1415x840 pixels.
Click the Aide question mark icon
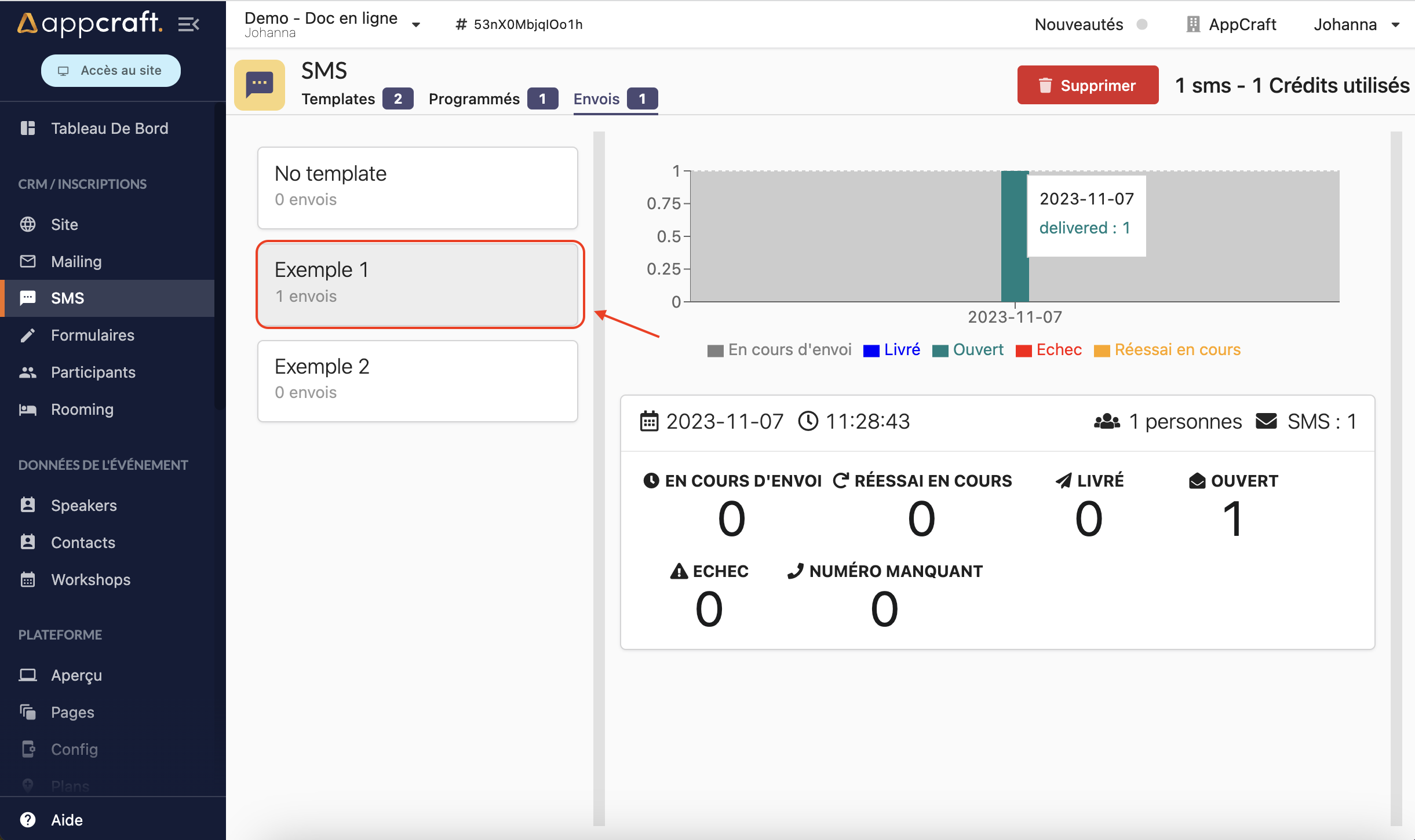28,820
